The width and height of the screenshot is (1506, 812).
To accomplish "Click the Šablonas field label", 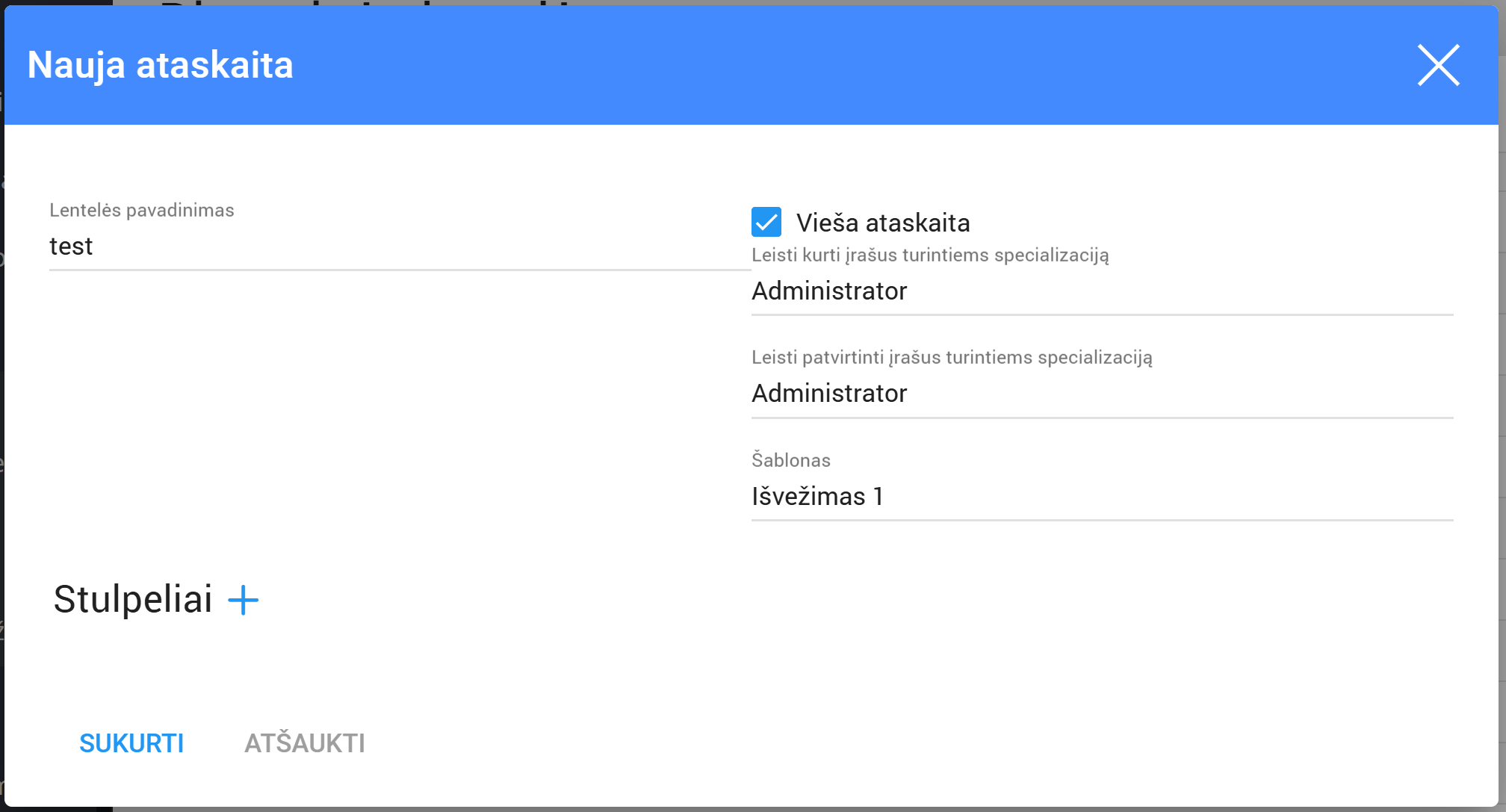I will coord(790,460).
